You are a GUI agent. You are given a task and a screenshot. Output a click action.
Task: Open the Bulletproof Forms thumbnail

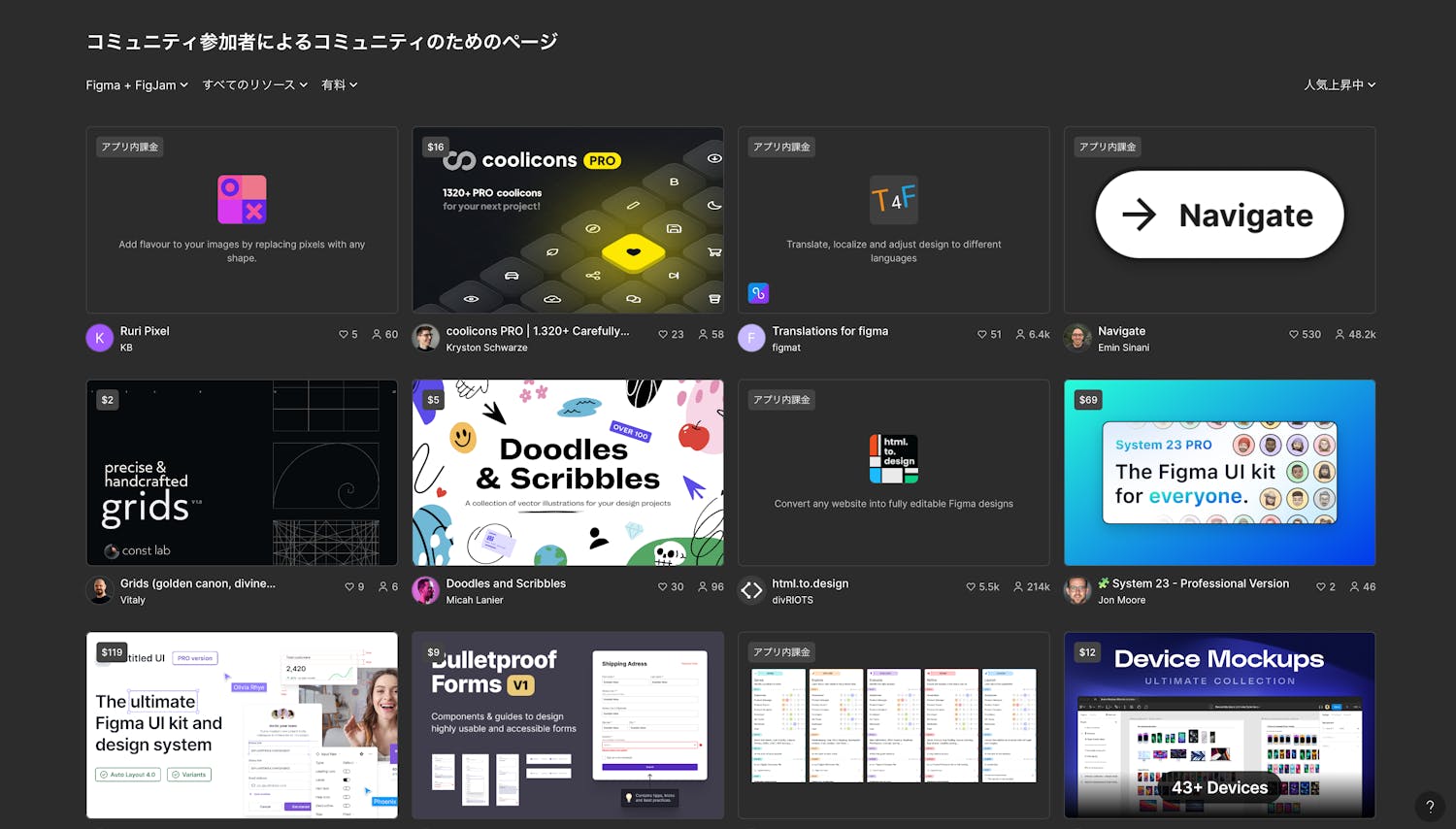(568, 725)
